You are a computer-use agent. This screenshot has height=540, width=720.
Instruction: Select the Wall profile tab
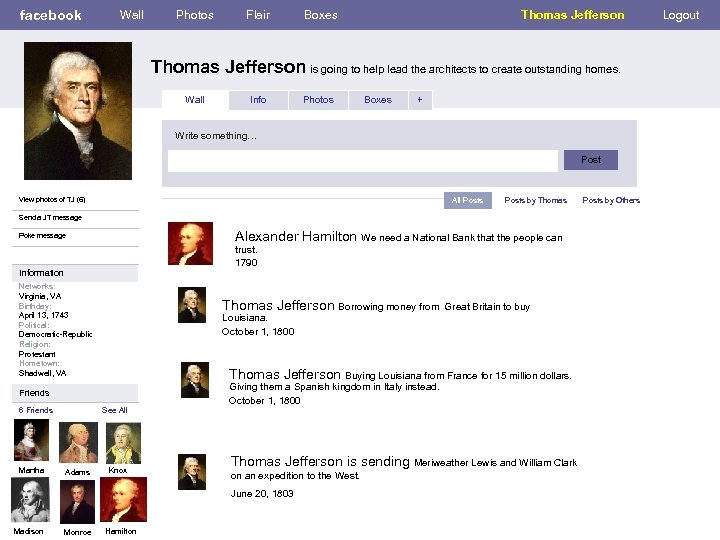(195, 100)
